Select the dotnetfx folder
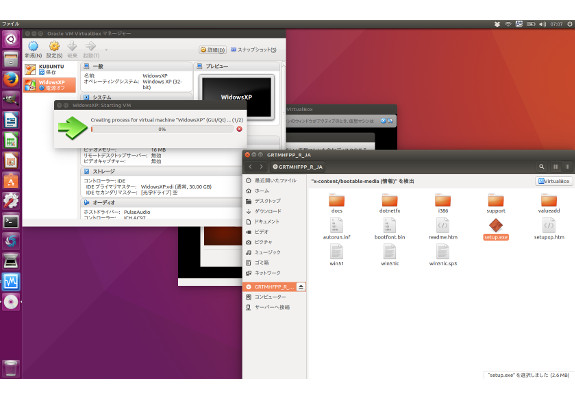This screenshot has height=400, width=575. tap(389, 203)
